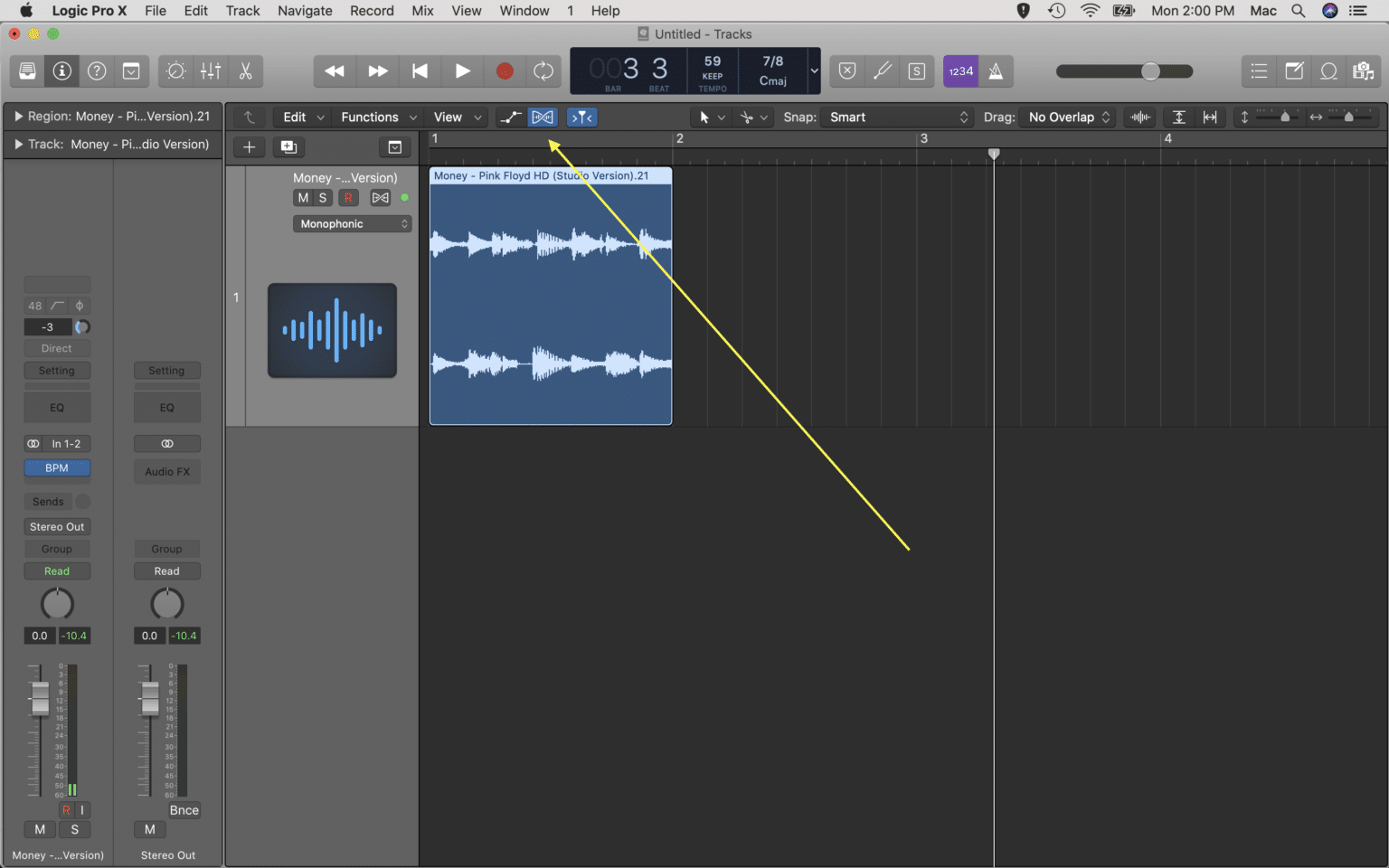Open the Snap mode dropdown
Screen dimensions: 1389x868
[897, 117]
